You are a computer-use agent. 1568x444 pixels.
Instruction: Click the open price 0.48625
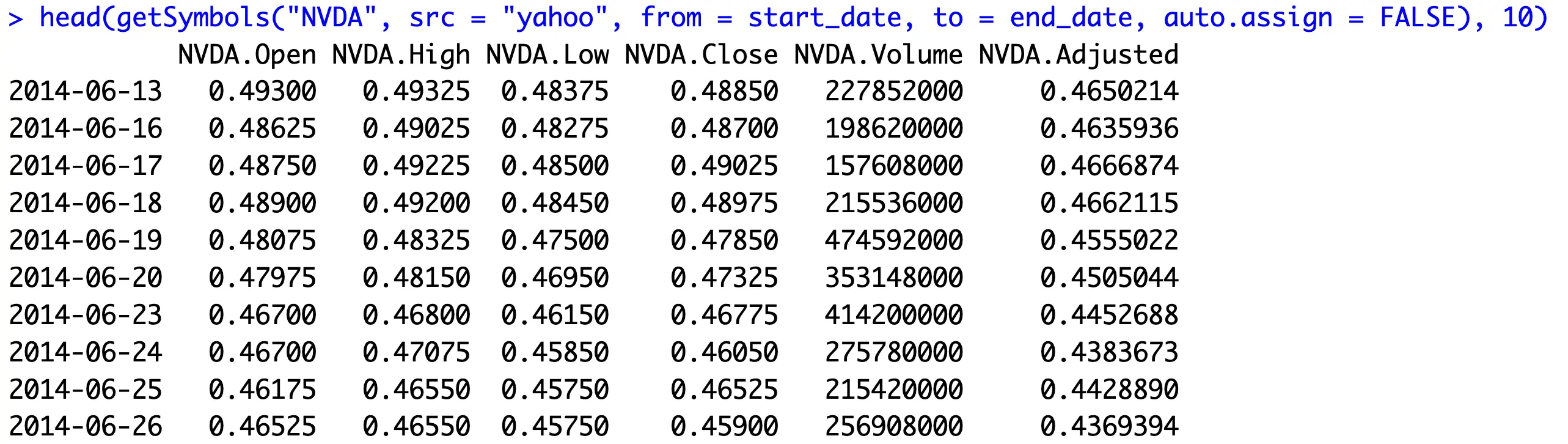coord(263,128)
